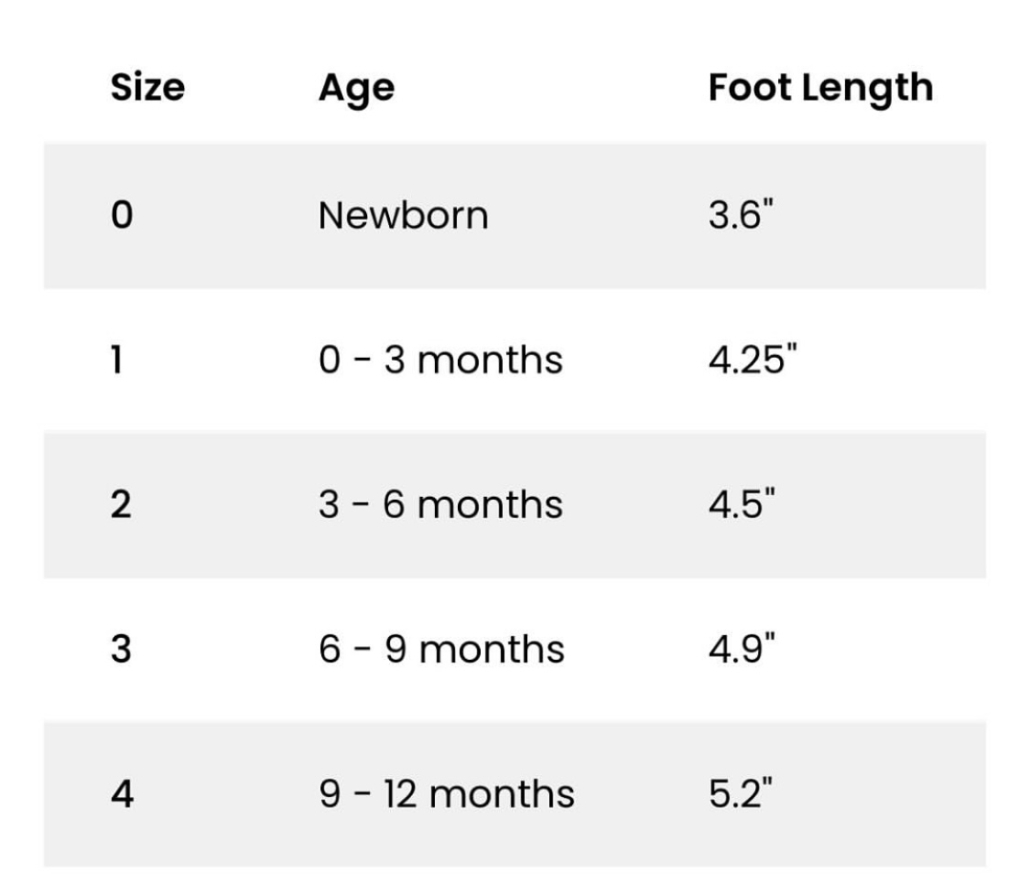Image resolution: width=1030 pixels, height=894 pixels.
Task: Click the 4.25" foot length value
Action: click(753, 359)
